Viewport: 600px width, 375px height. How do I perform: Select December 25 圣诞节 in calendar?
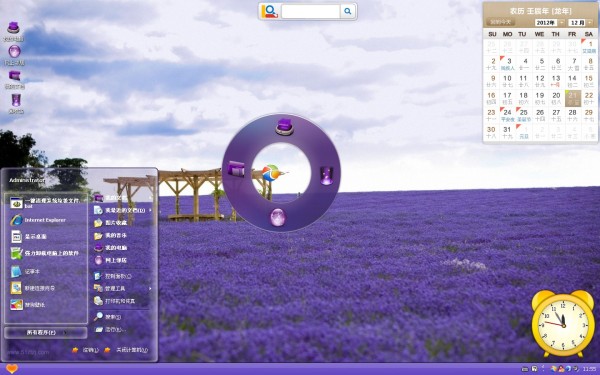(x=524, y=115)
